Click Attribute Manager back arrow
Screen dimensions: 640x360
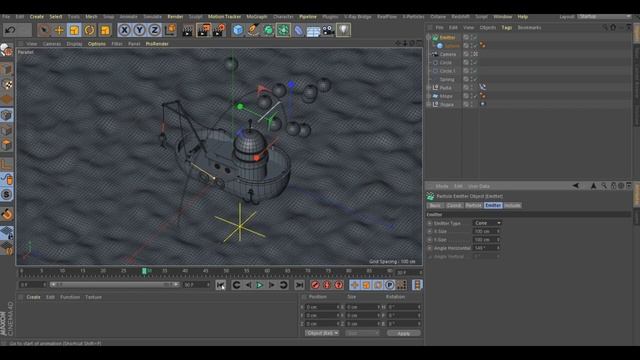(x=576, y=186)
